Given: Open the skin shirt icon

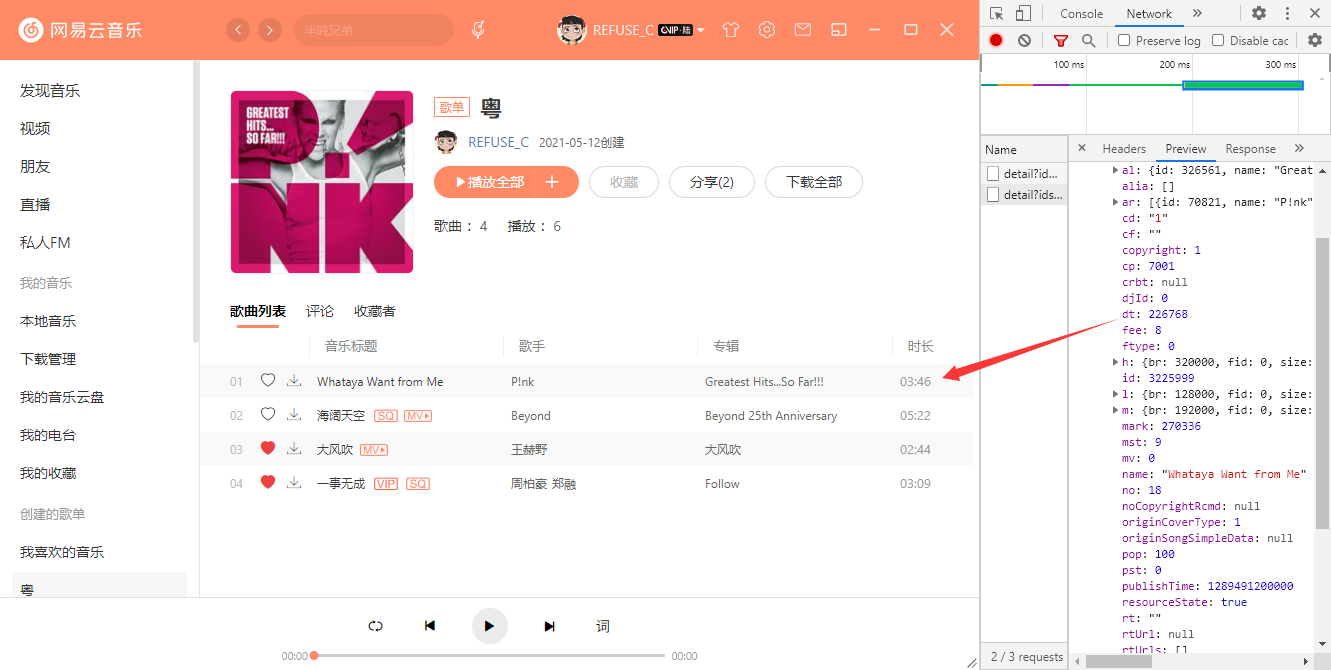Looking at the screenshot, I should click(731, 30).
